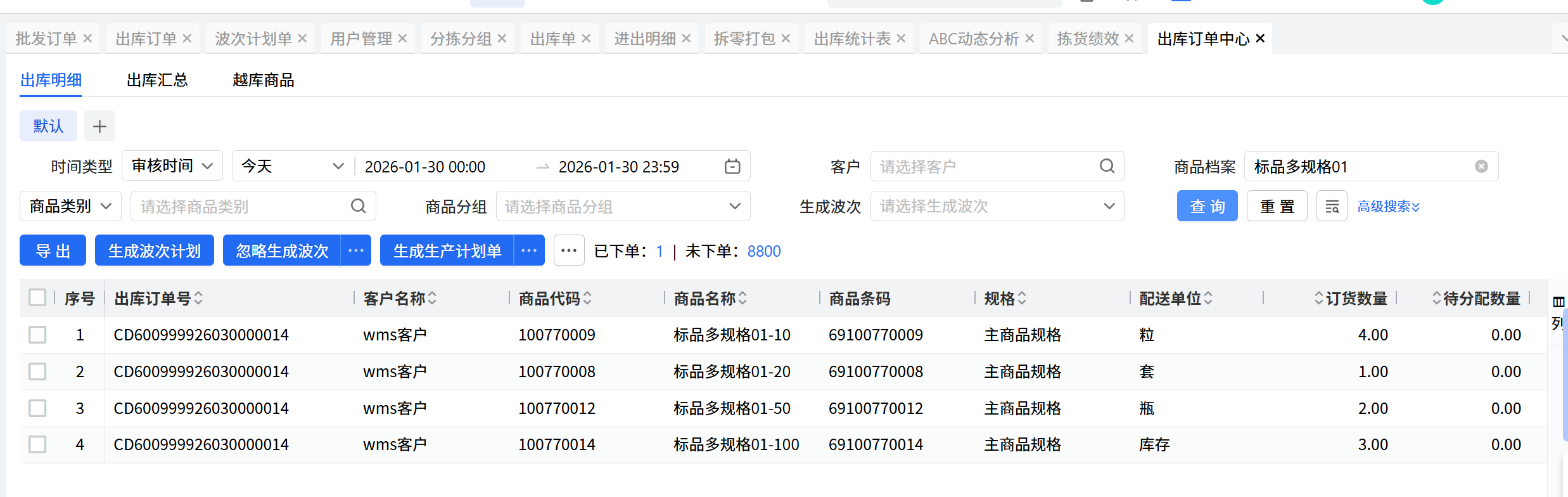Click the 导出 export button
Image resolution: width=1568 pixels, height=497 pixels.
pos(53,250)
